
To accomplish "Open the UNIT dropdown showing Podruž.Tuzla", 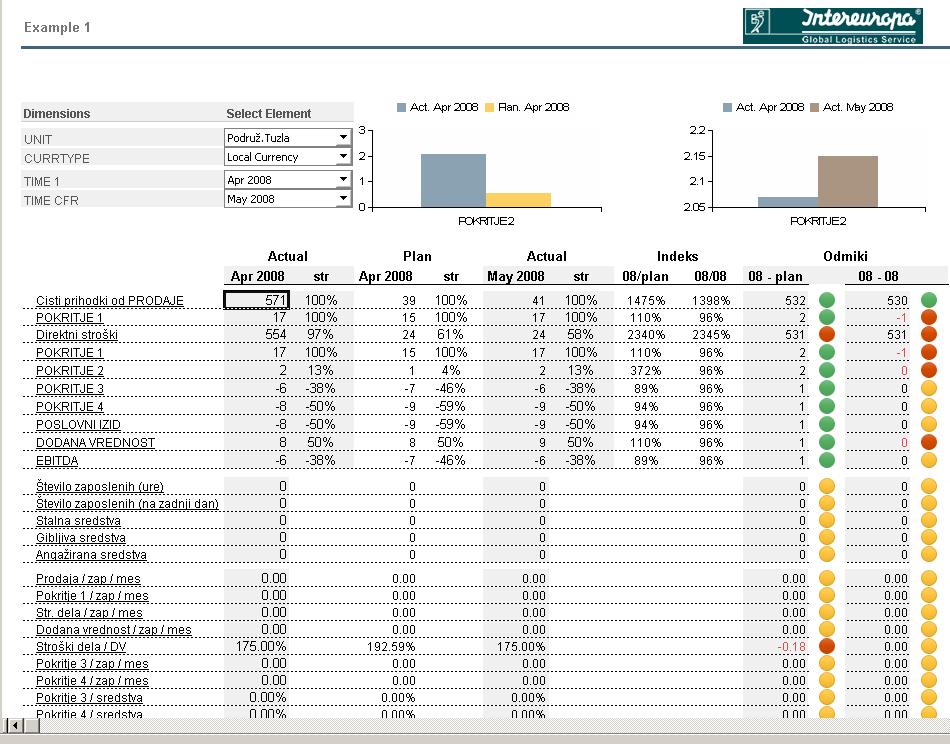I will (x=343, y=138).
